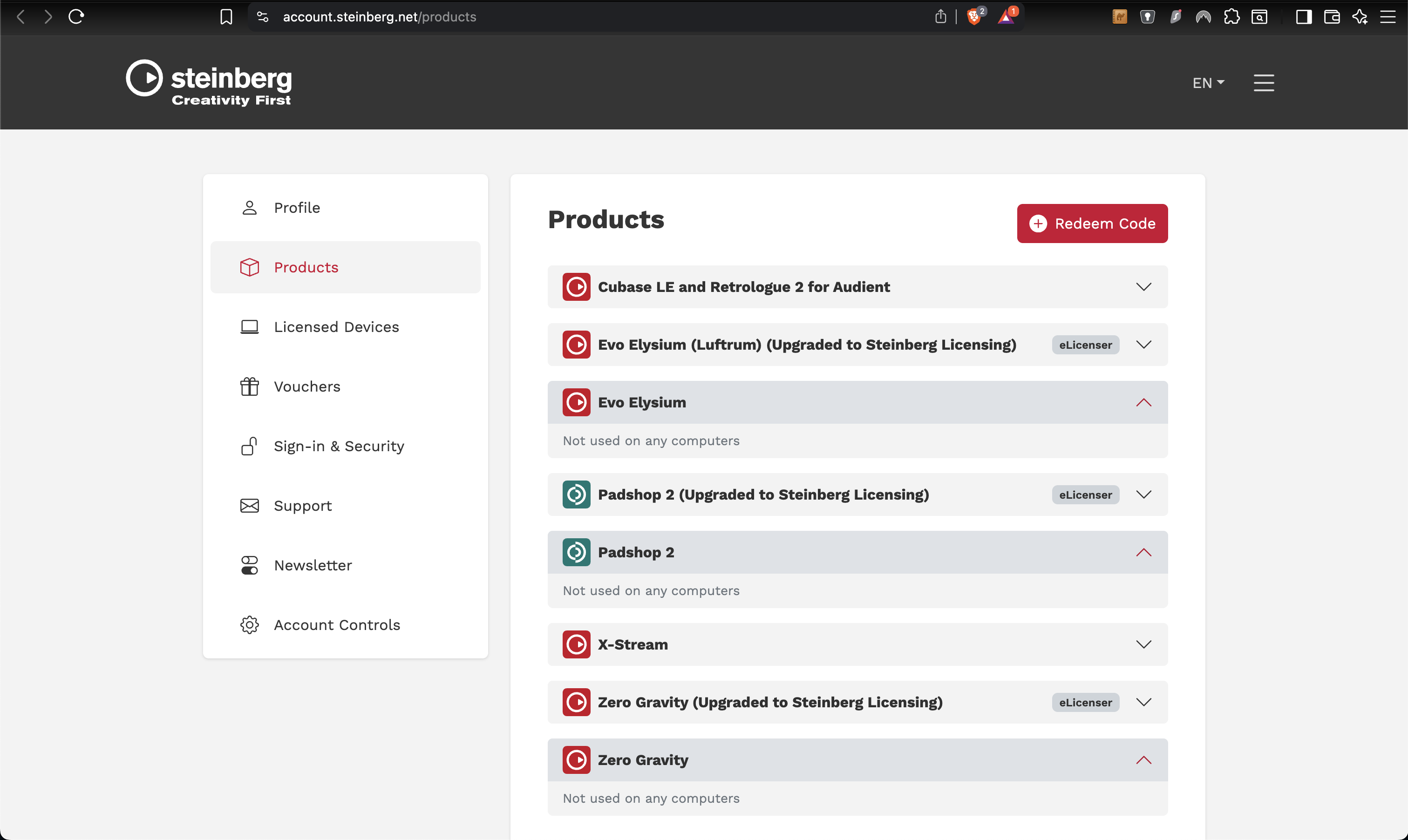Click the Redeem Code button
Viewport: 1408px width, 840px height.
tap(1092, 224)
